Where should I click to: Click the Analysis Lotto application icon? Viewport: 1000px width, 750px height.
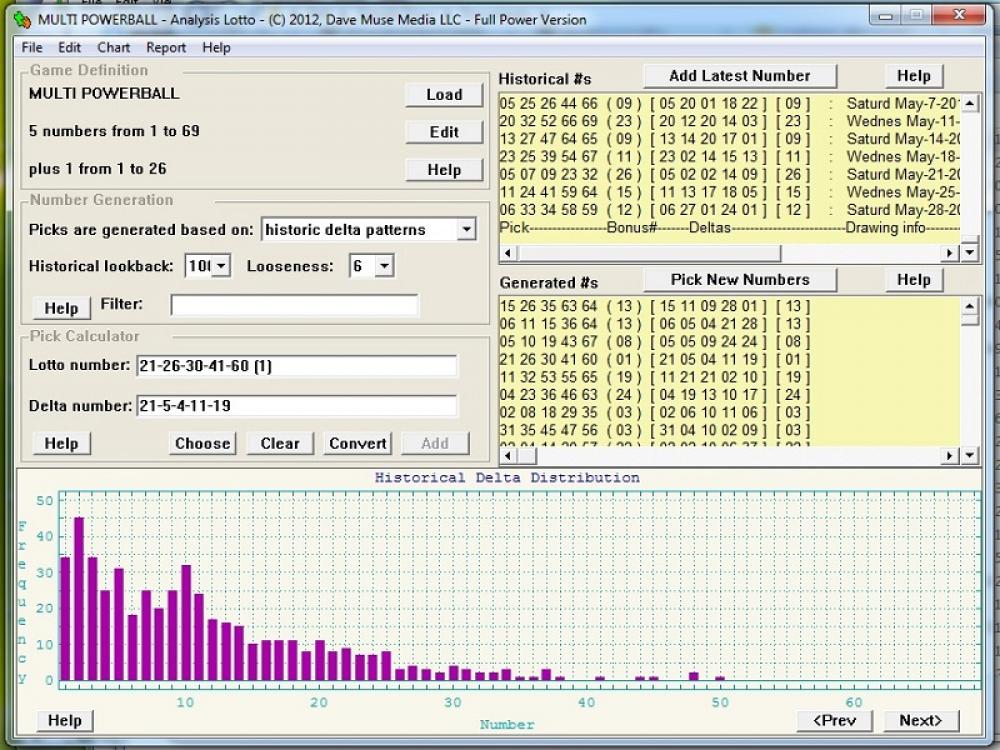tap(22, 18)
